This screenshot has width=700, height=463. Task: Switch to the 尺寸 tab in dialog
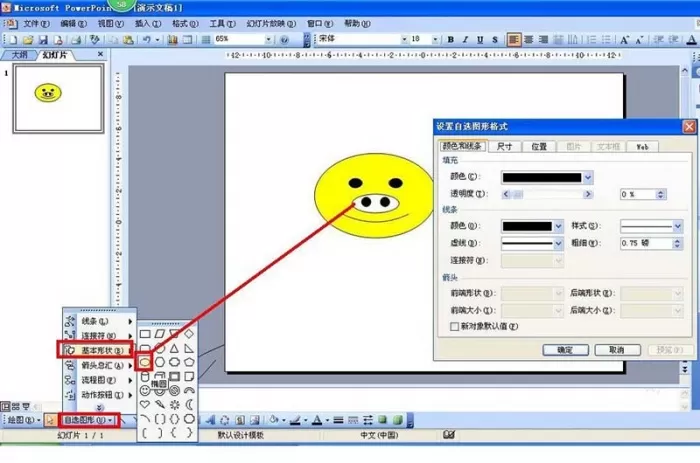click(504, 146)
